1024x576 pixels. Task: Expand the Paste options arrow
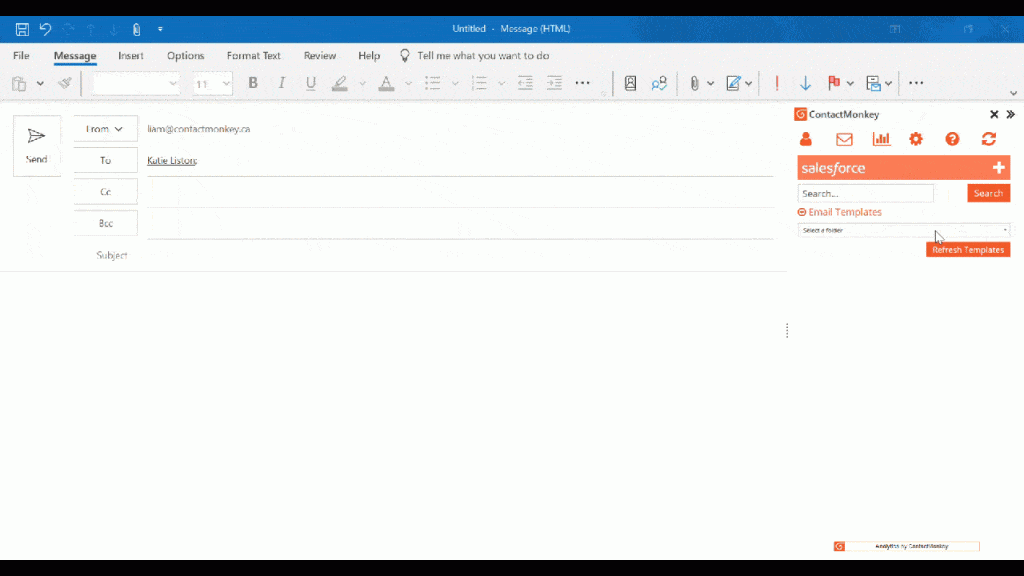40,84
